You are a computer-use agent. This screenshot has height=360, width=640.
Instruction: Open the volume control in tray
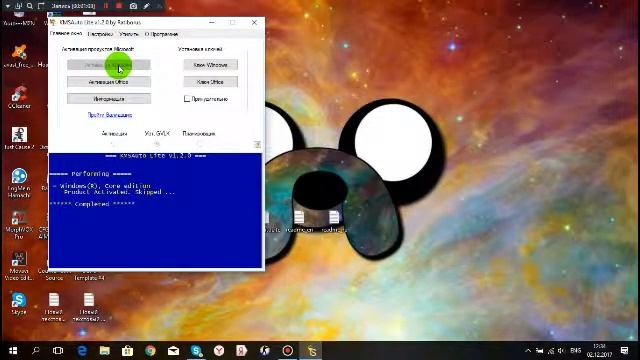click(562, 351)
